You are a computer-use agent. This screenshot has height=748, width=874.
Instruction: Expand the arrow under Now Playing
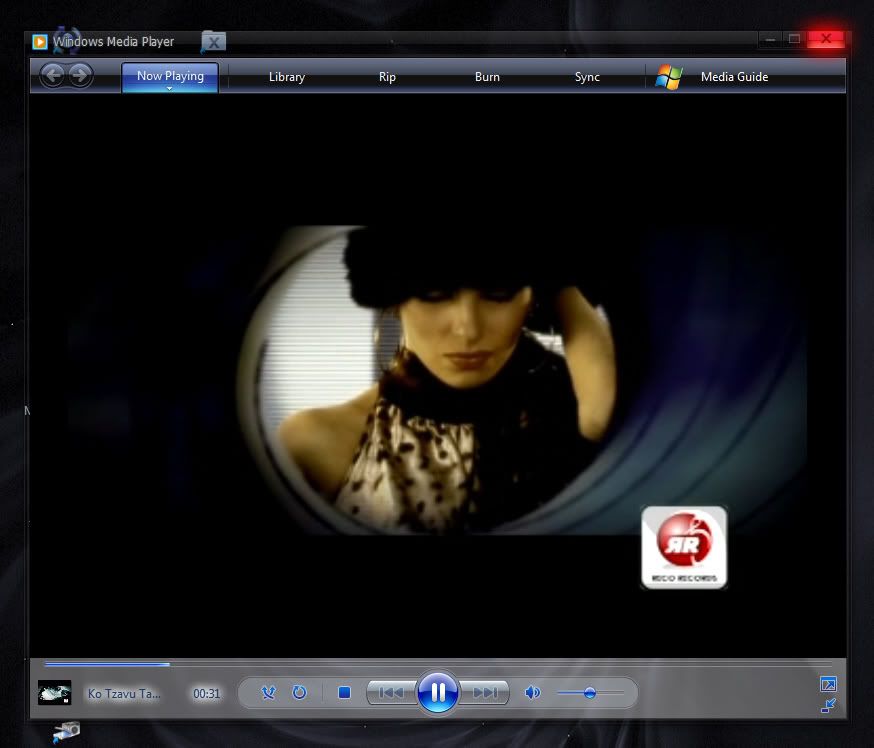[x=169, y=88]
